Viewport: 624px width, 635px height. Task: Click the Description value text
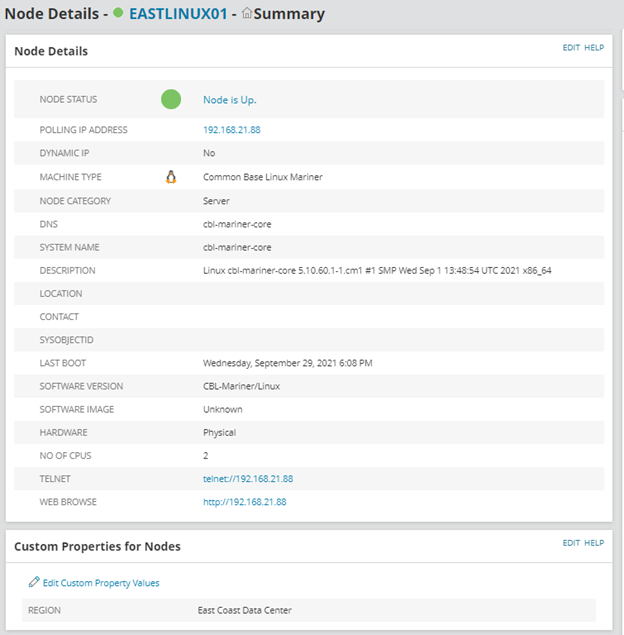pos(377,270)
